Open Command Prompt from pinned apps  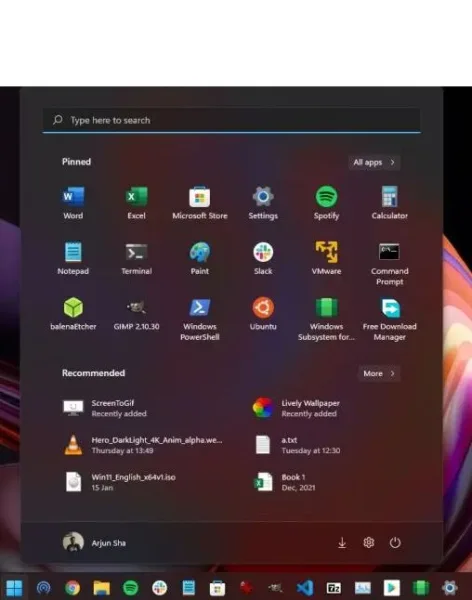[389, 264]
